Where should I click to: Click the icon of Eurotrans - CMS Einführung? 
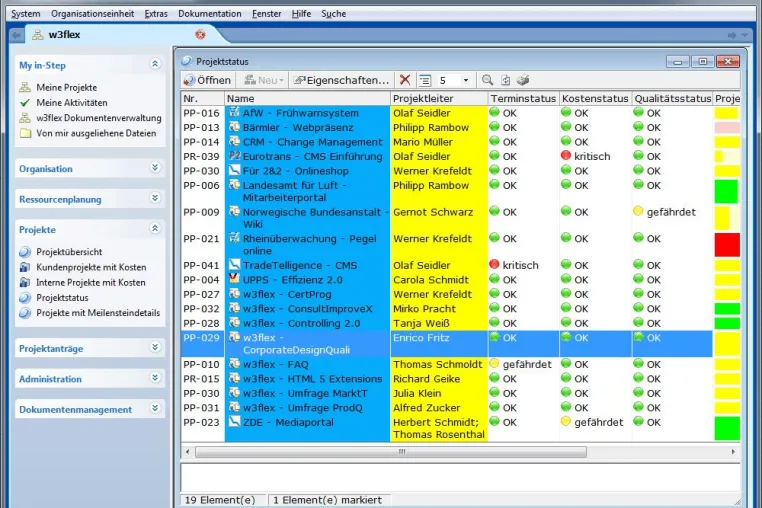(x=234, y=156)
